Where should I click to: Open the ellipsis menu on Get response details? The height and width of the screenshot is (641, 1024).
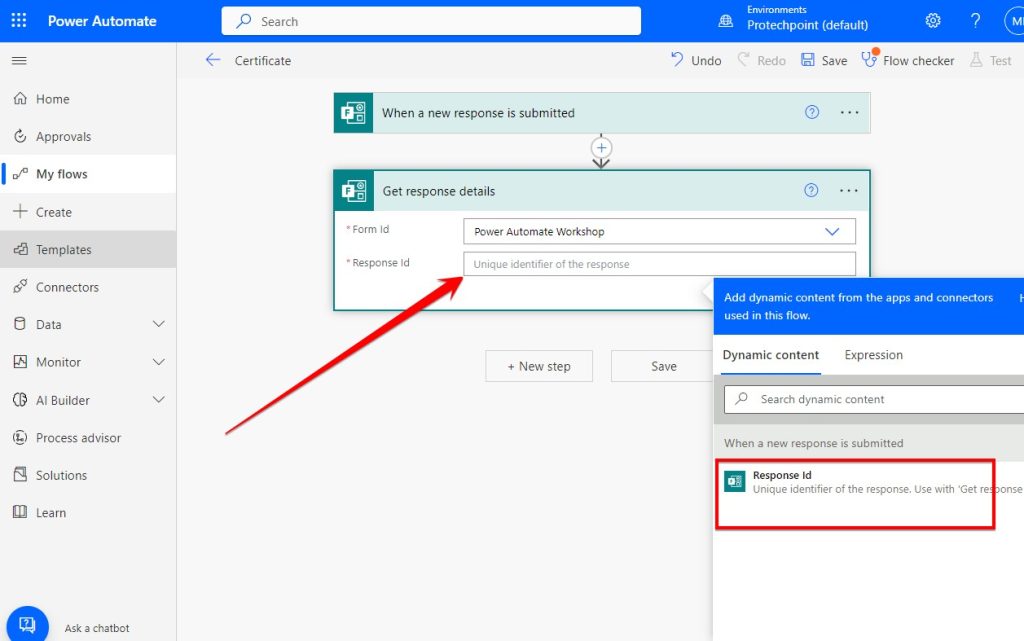848,190
